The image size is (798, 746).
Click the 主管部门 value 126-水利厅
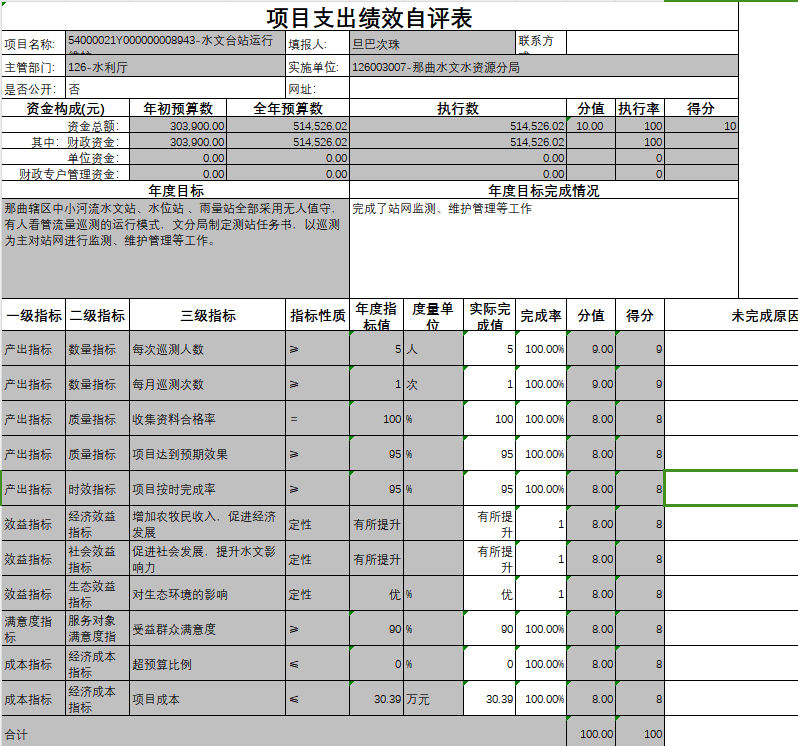[x=175, y=67]
